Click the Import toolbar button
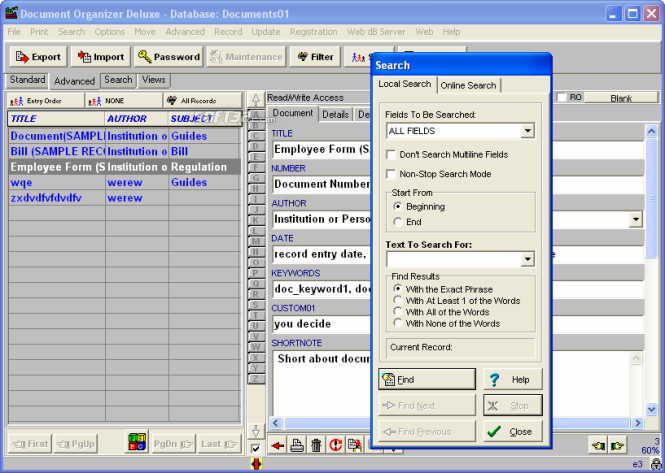Viewport: 665px width, 473px height. point(101,57)
